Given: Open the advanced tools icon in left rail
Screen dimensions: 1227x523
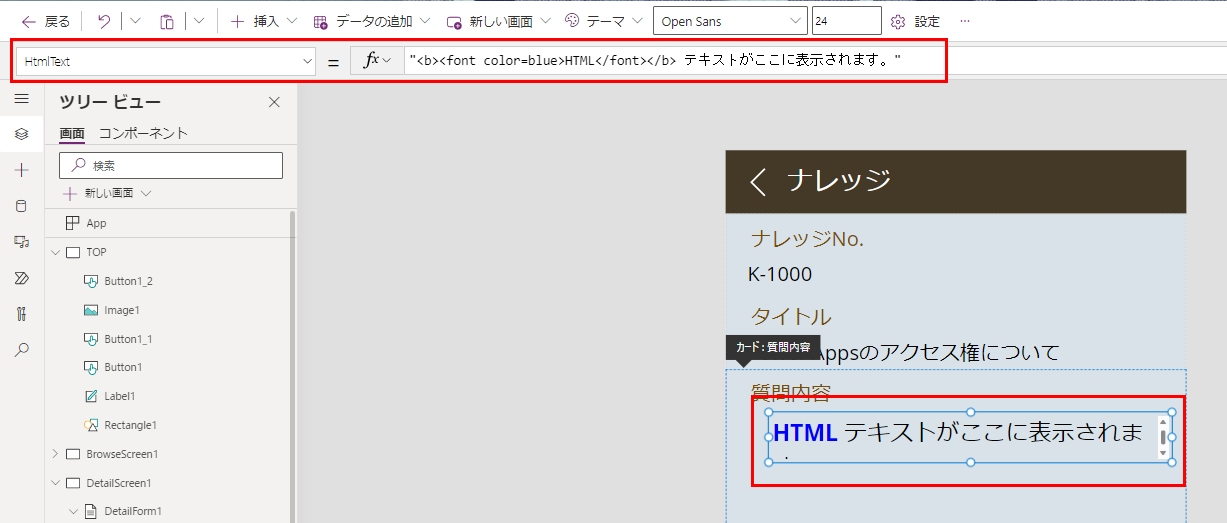Looking at the screenshot, I should (21, 314).
